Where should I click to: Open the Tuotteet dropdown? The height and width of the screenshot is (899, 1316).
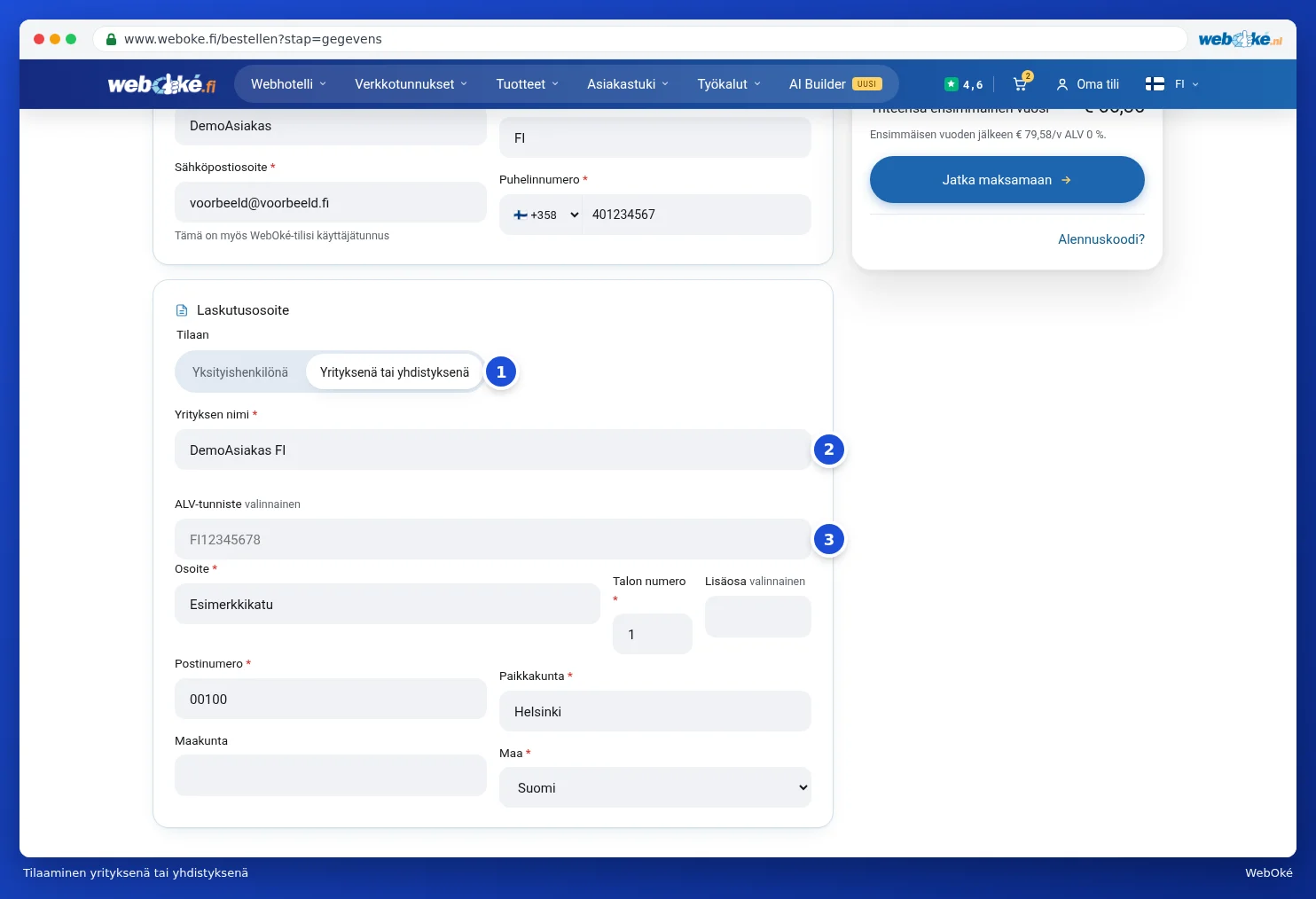coord(528,84)
